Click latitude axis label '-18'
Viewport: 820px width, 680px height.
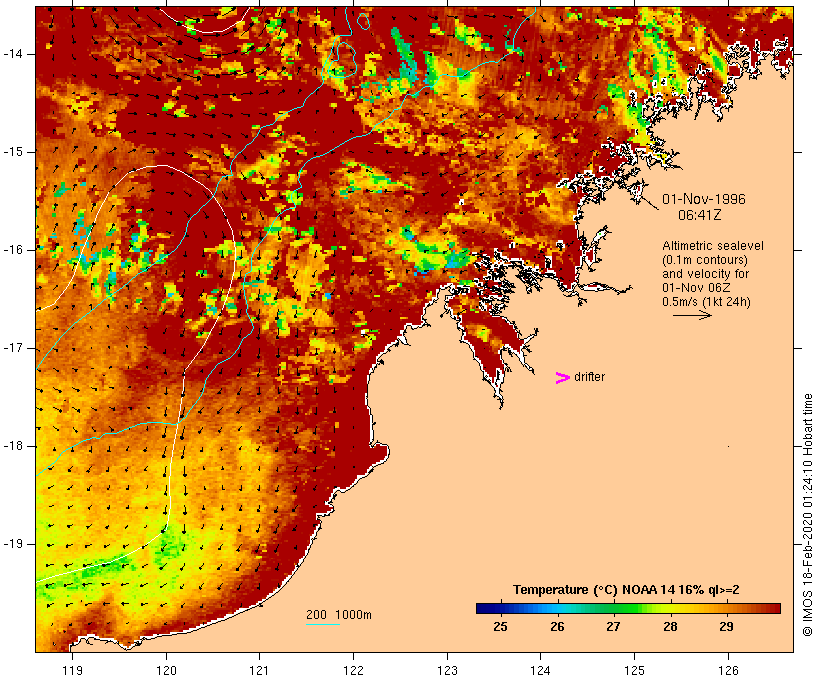13,446
